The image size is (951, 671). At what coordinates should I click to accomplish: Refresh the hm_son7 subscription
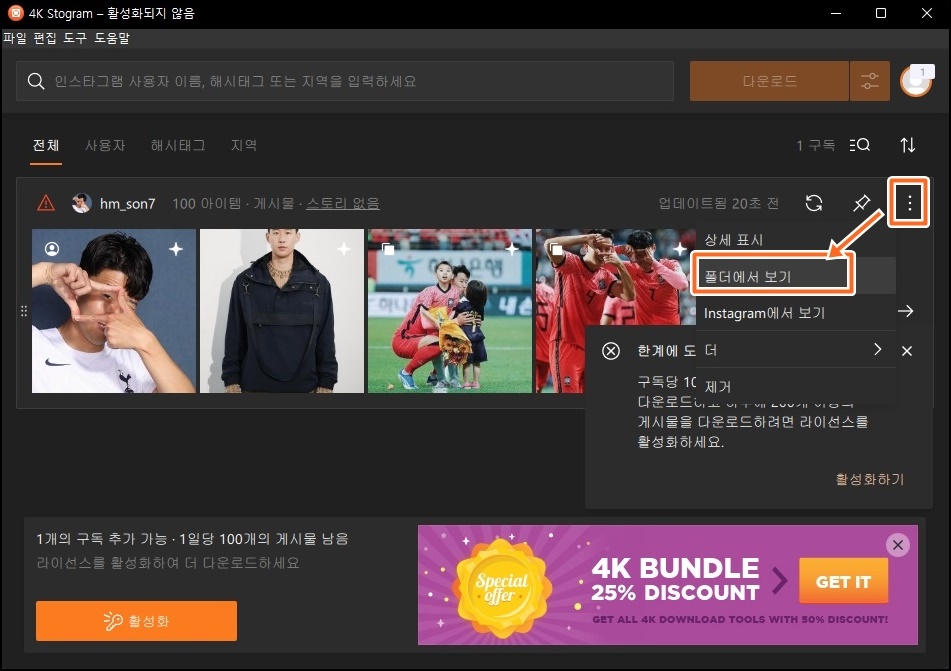pyautogui.click(x=814, y=203)
